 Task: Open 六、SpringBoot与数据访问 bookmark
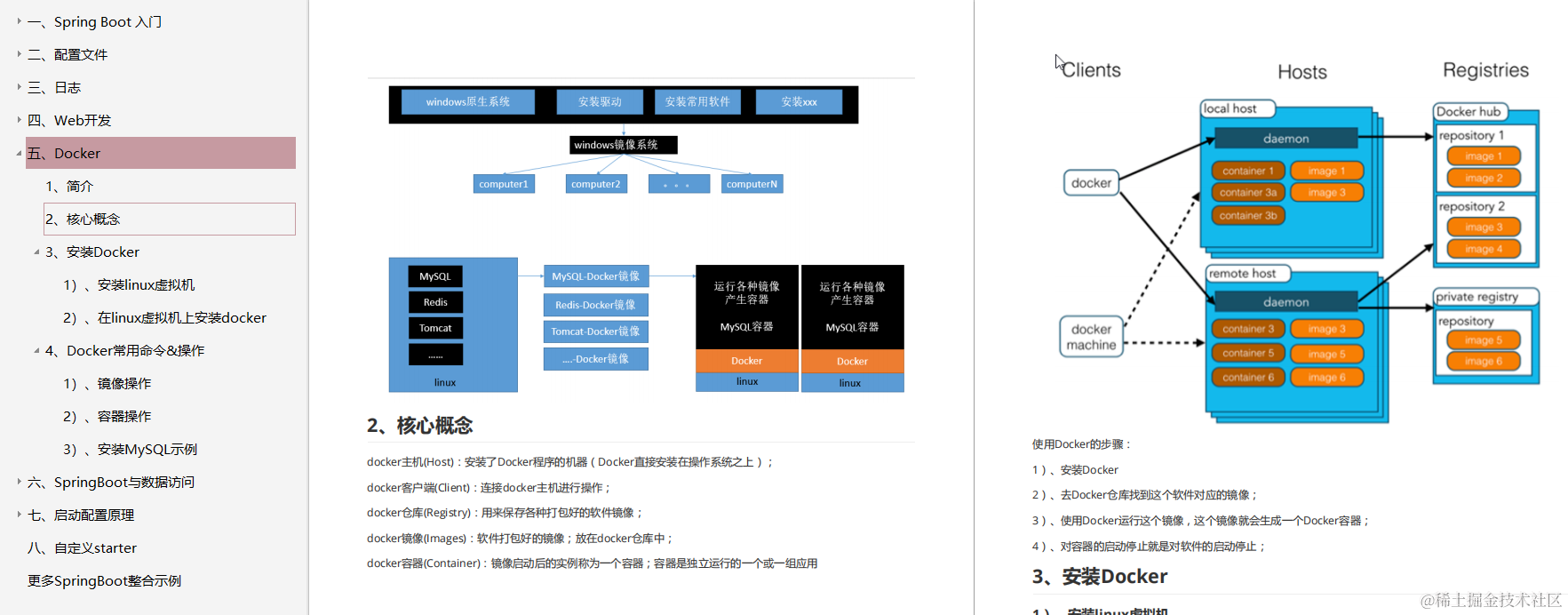[111, 482]
